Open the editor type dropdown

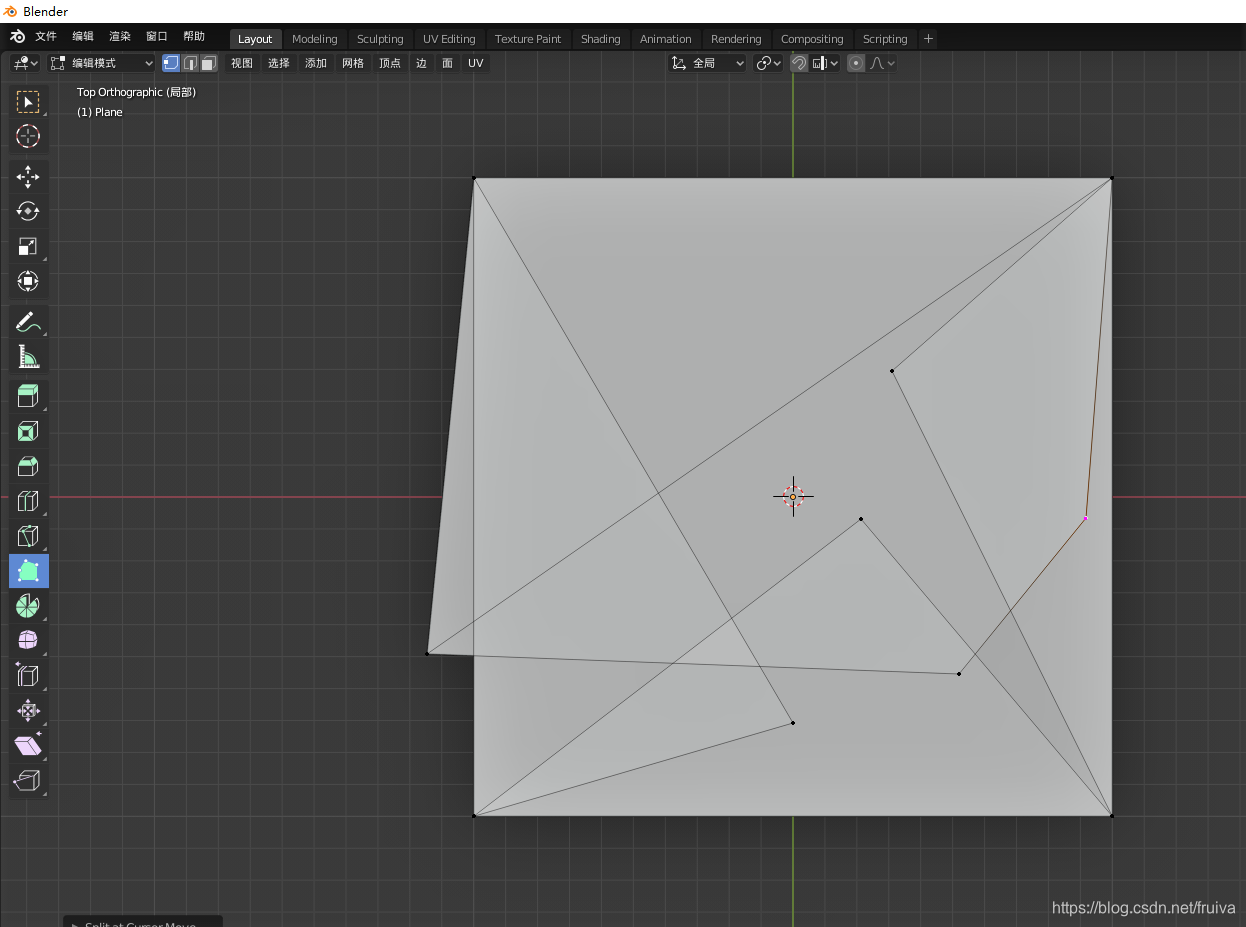25,63
